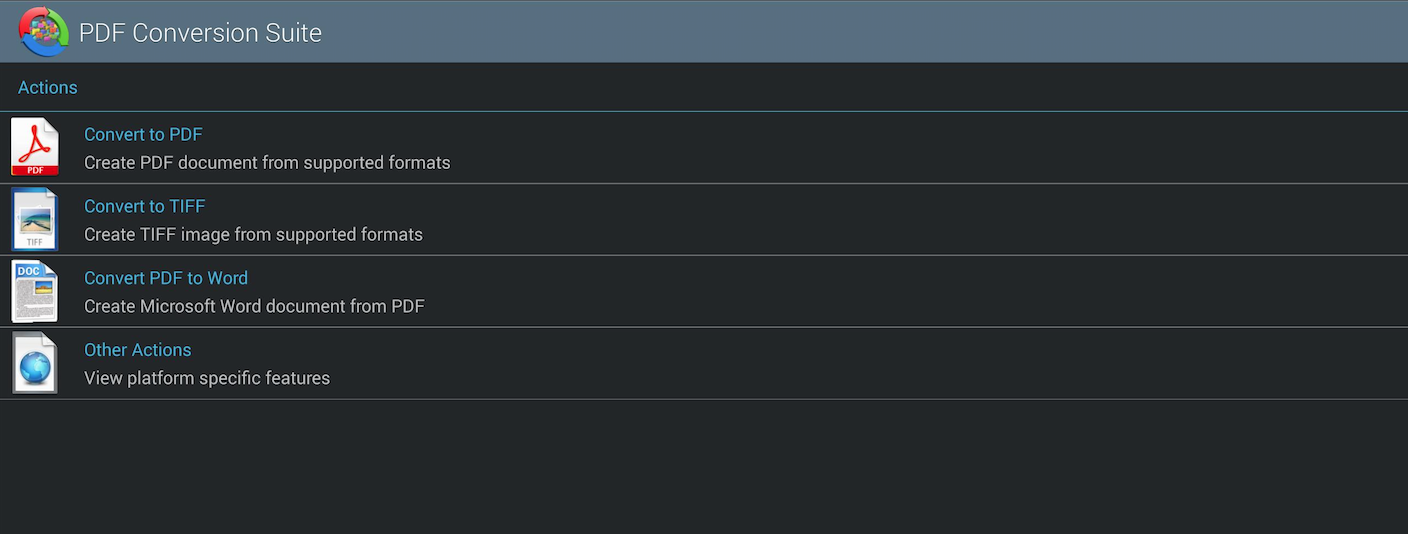Screen dimensions: 1408x534
Task: Click the TIFF caption inside the image icon
Action: pos(35,241)
